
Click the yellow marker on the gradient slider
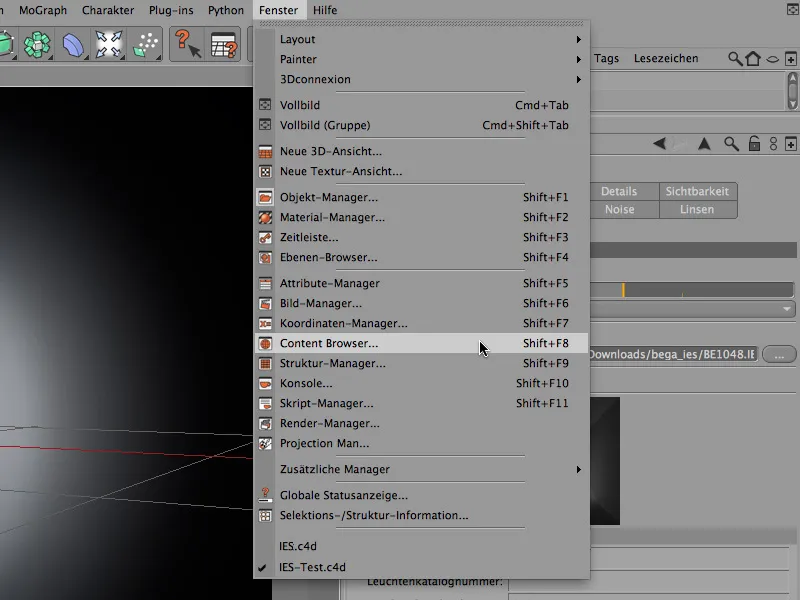point(623,289)
